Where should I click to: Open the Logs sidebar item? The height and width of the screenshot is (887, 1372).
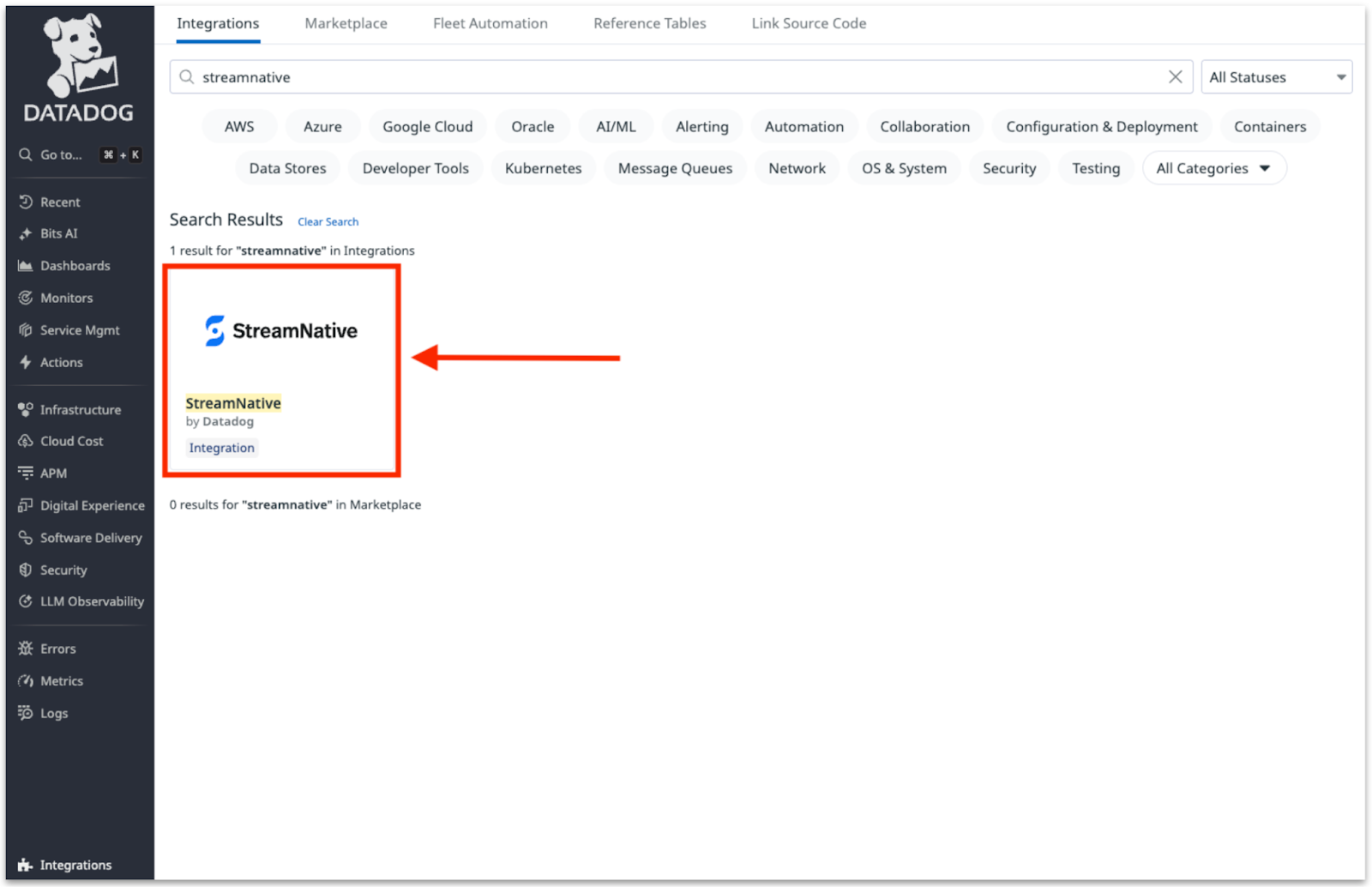click(53, 713)
